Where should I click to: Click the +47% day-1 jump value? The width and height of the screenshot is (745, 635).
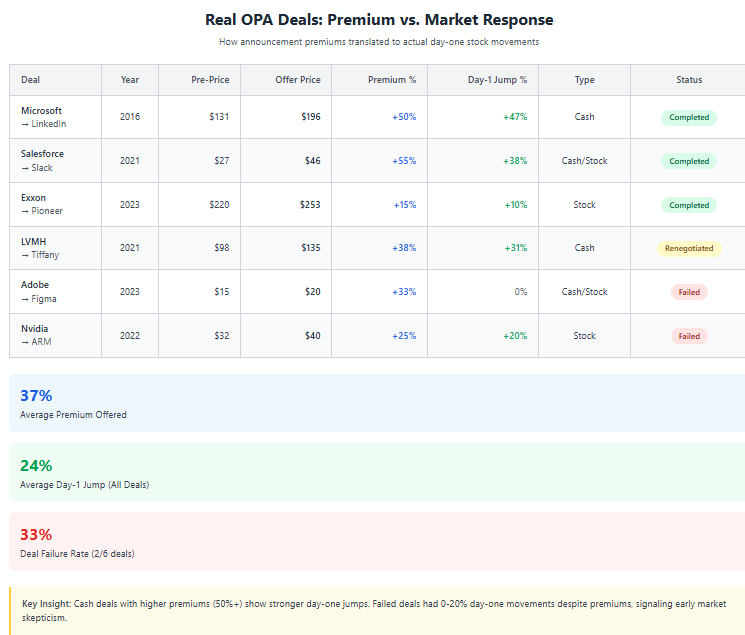pyautogui.click(x=515, y=117)
